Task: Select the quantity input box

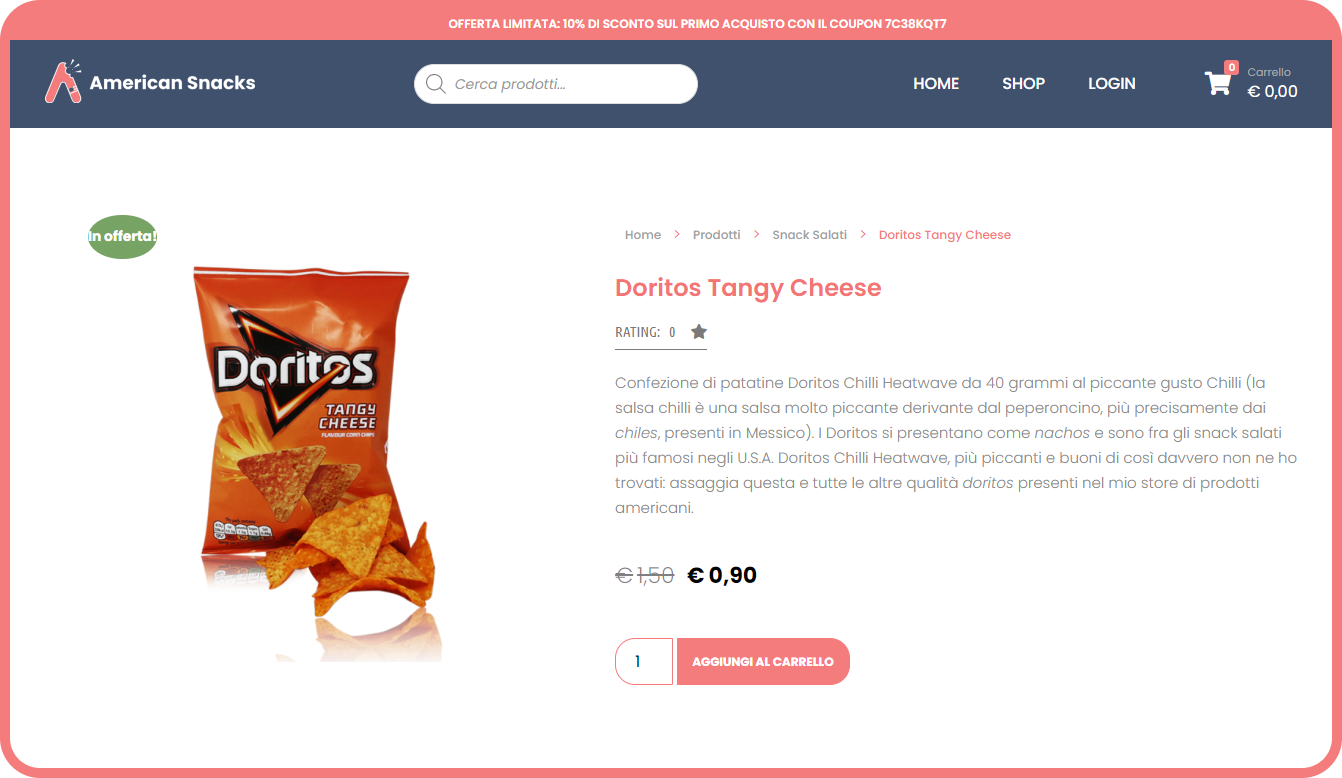Action: [644, 662]
